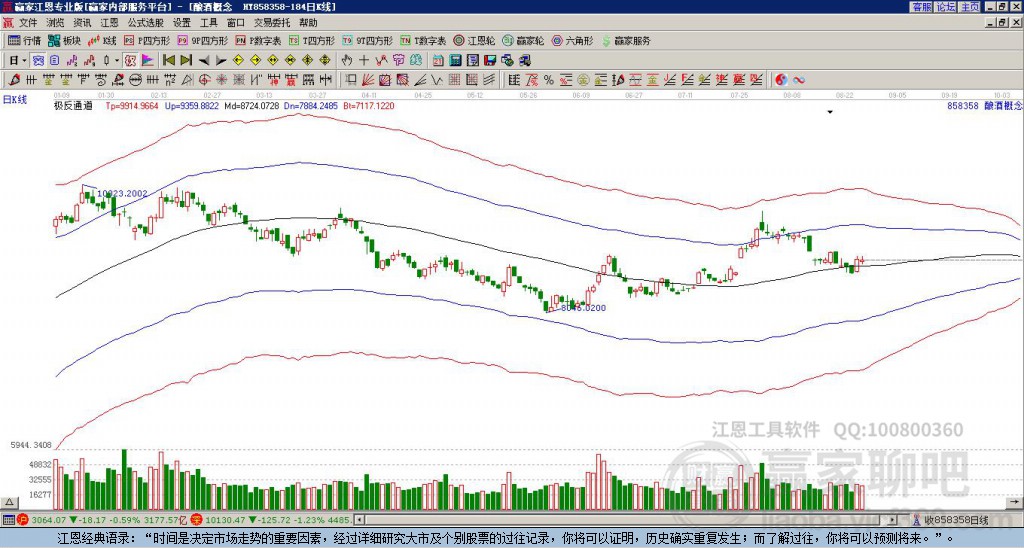The width and height of the screenshot is (1024, 548).
Task: Click the jump-to-first-bar green arrow icon
Action: (x=168, y=61)
